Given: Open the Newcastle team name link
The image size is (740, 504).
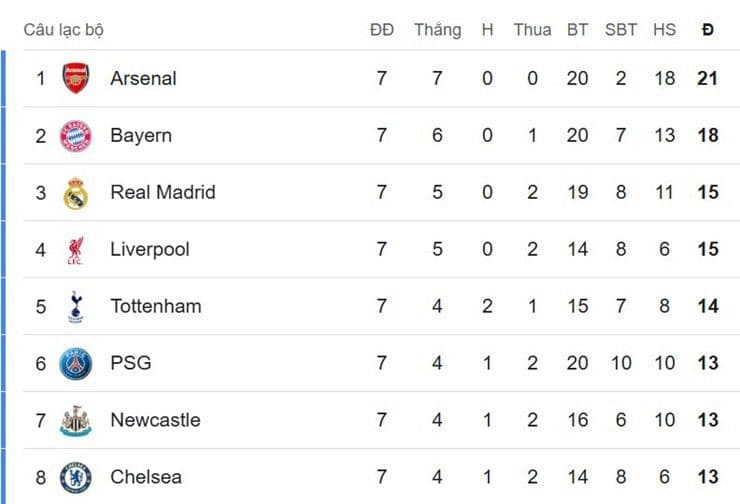Looking at the screenshot, I should (x=155, y=420).
